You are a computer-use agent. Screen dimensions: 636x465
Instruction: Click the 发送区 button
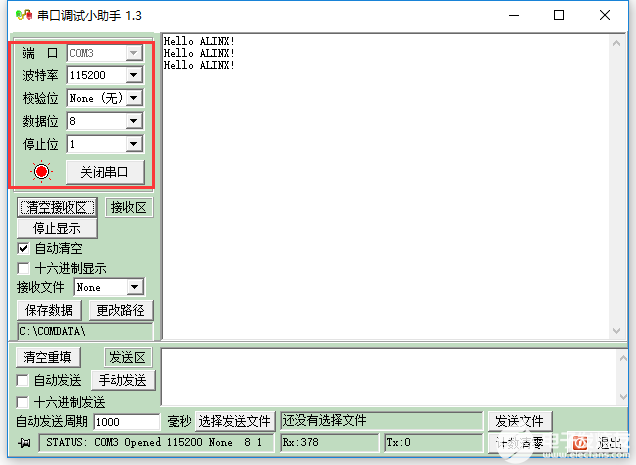(127, 357)
